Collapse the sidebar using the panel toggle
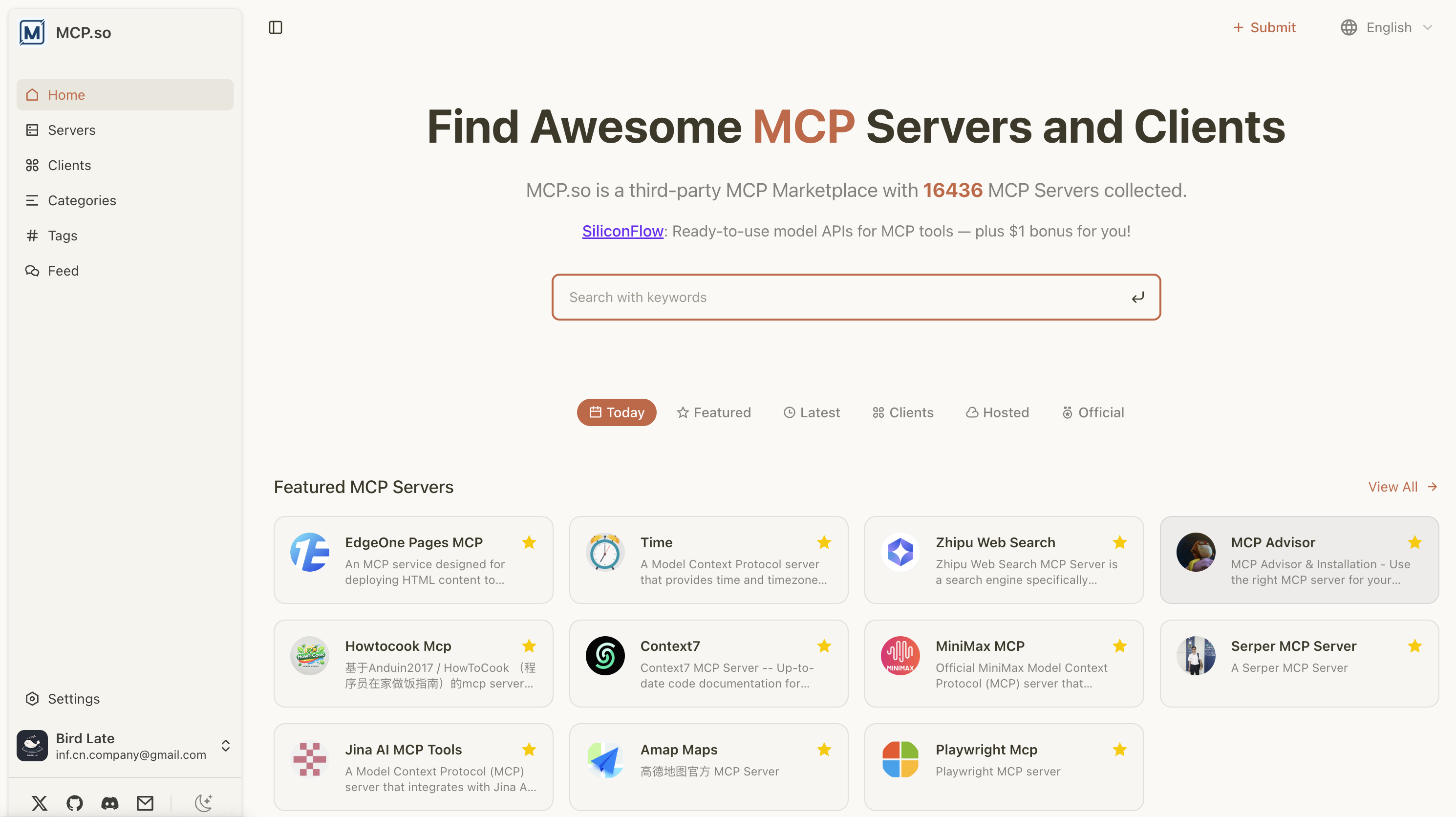1456x817 pixels. click(276, 27)
